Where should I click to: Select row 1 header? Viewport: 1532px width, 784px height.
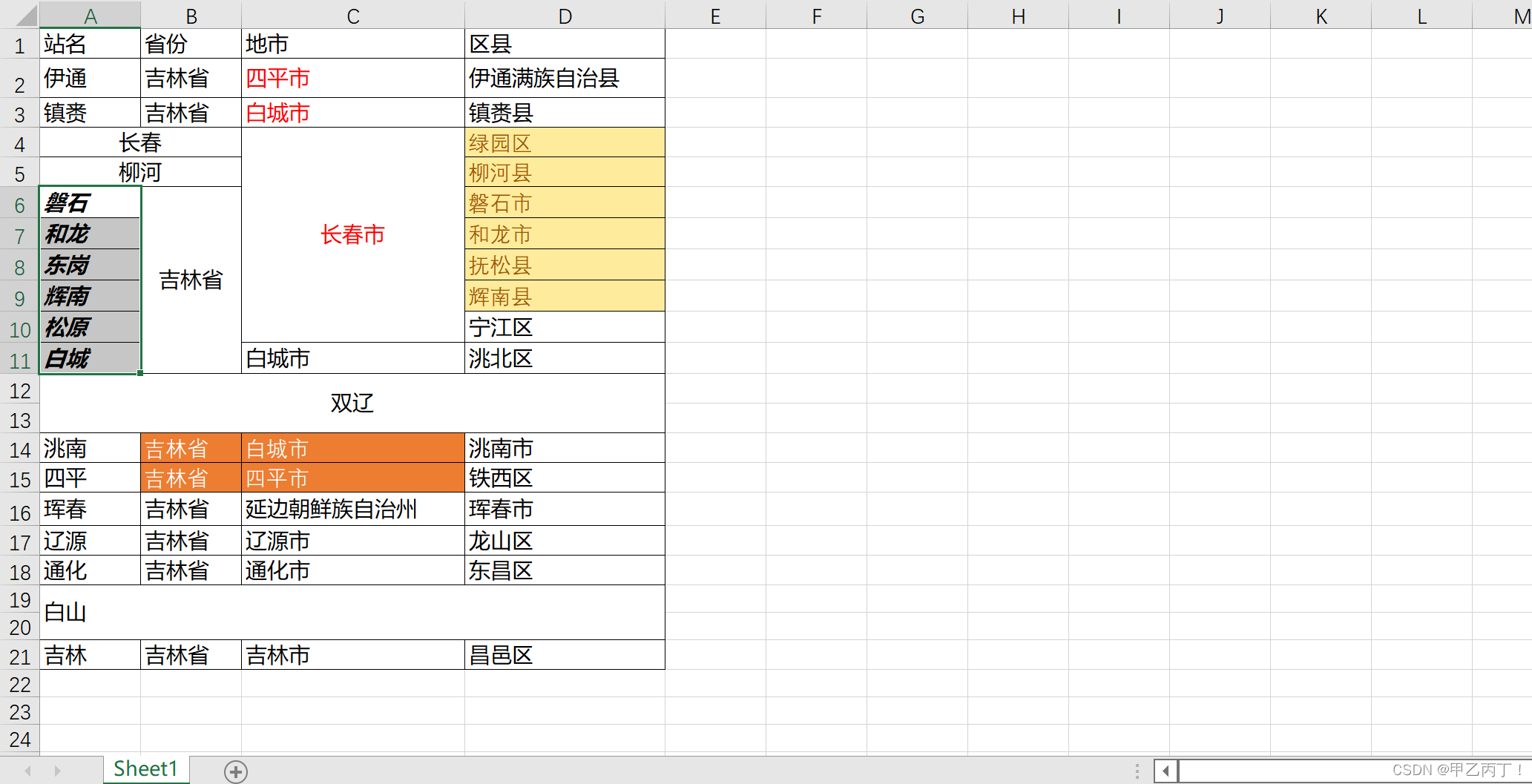click(x=20, y=45)
